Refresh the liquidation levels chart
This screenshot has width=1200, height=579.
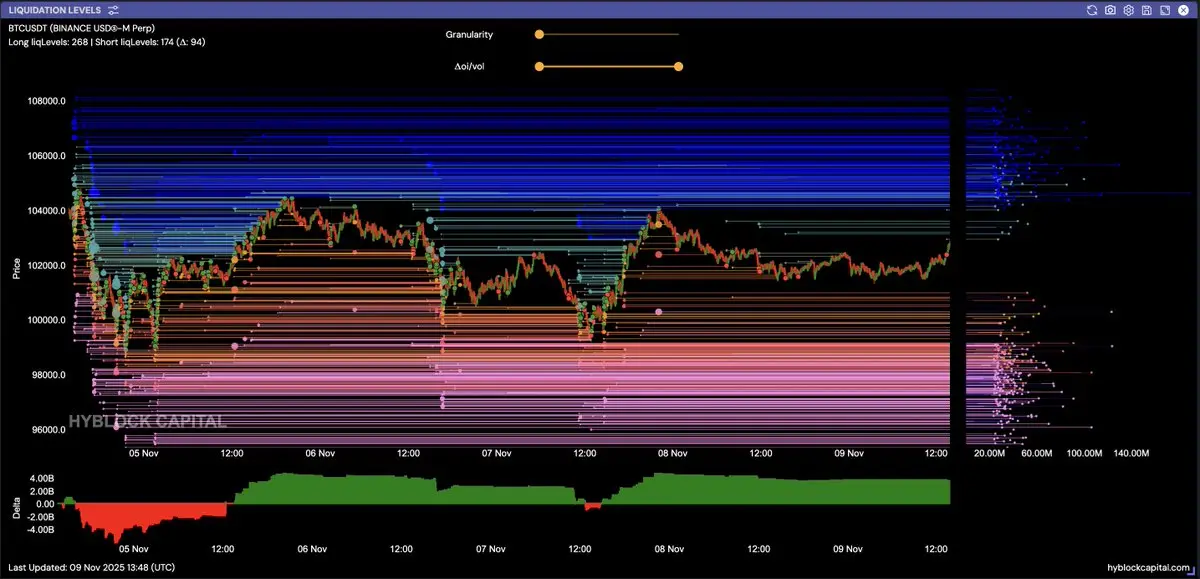click(1092, 10)
